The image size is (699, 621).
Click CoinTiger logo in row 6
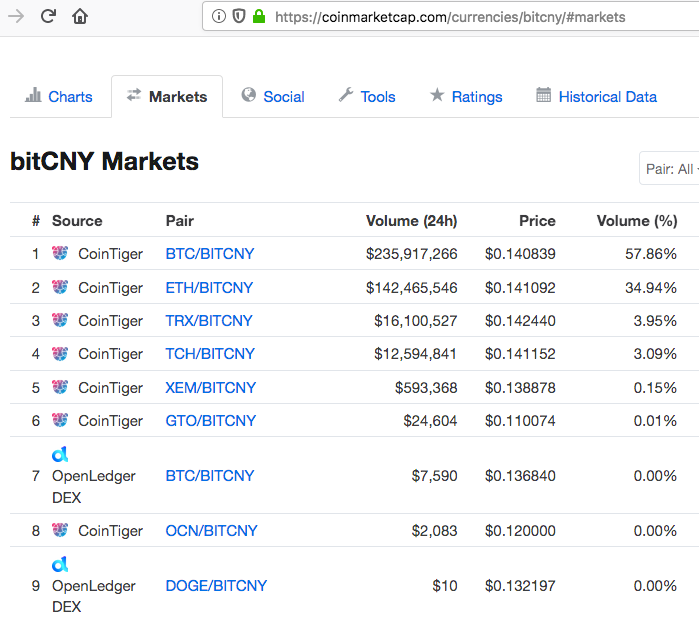click(x=60, y=420)
